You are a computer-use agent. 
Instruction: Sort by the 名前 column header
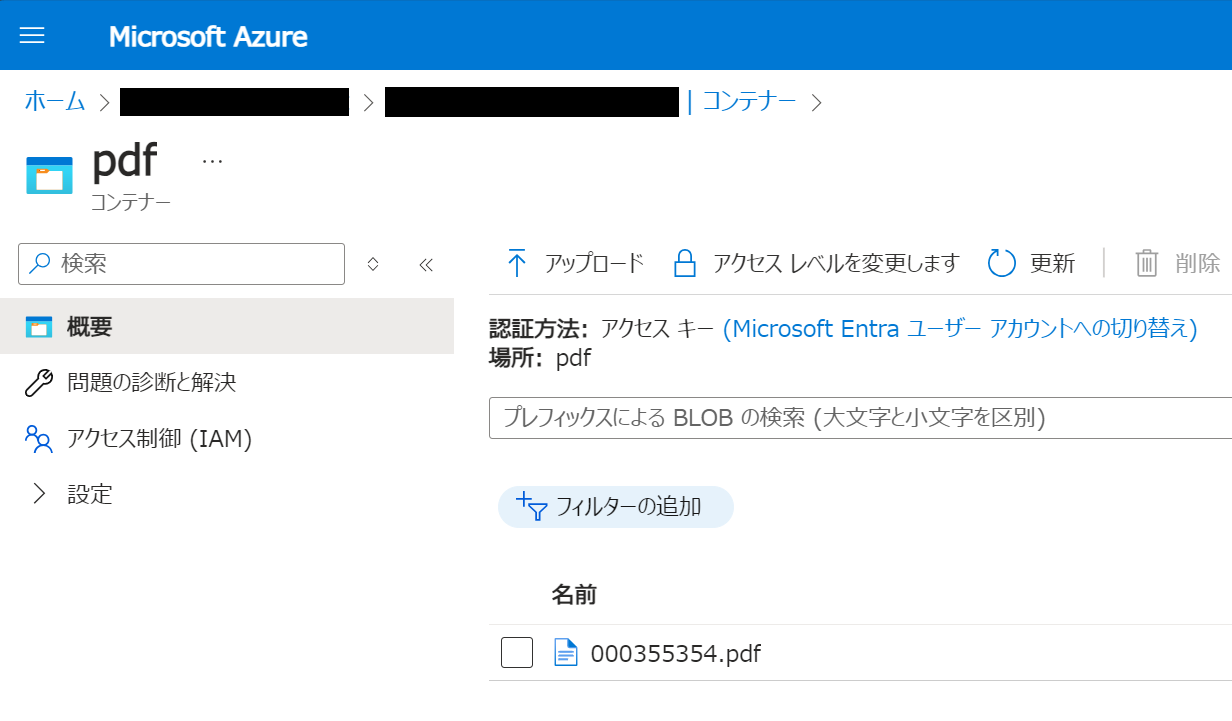click(x=574, y=595)
